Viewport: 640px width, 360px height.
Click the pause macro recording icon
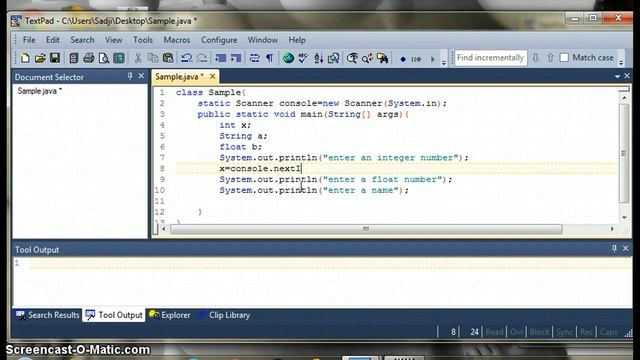pos(416,59)
